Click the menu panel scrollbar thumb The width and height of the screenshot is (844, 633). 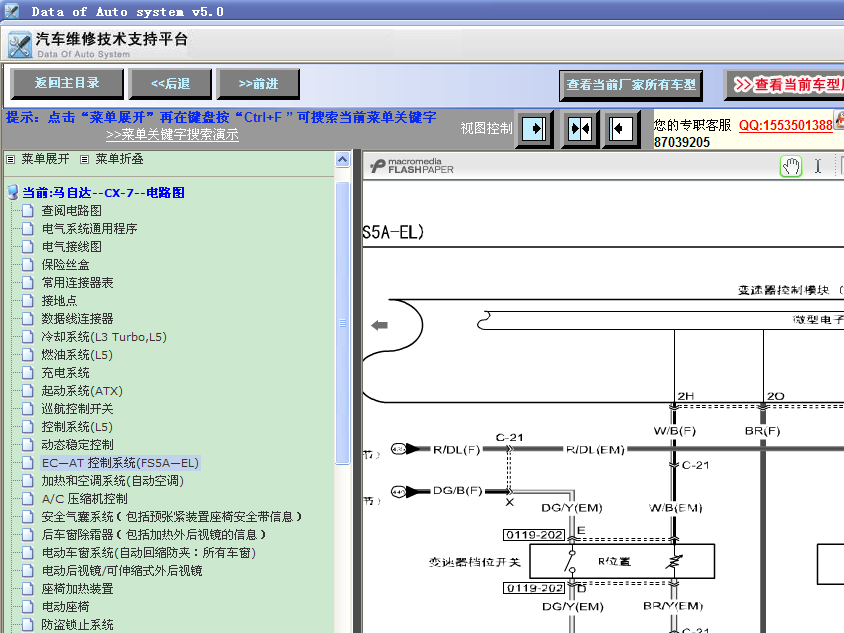(x=342, y=323)
